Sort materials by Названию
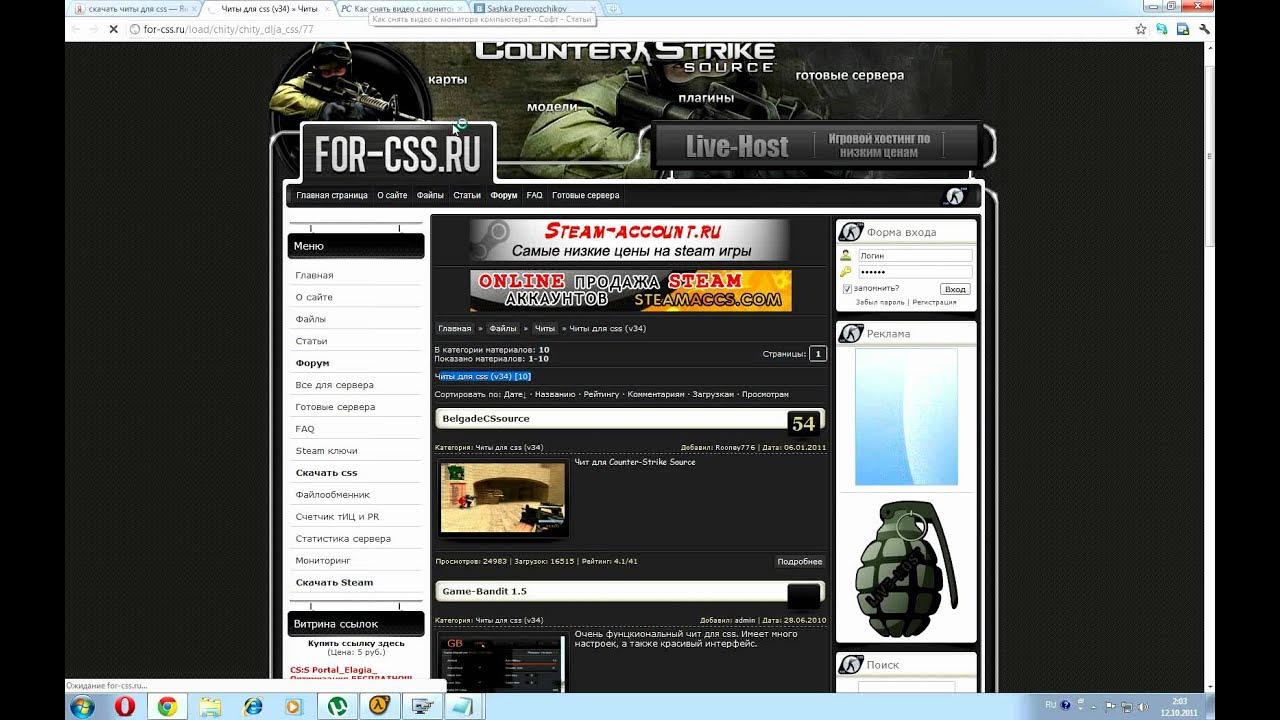 (555, 395)
